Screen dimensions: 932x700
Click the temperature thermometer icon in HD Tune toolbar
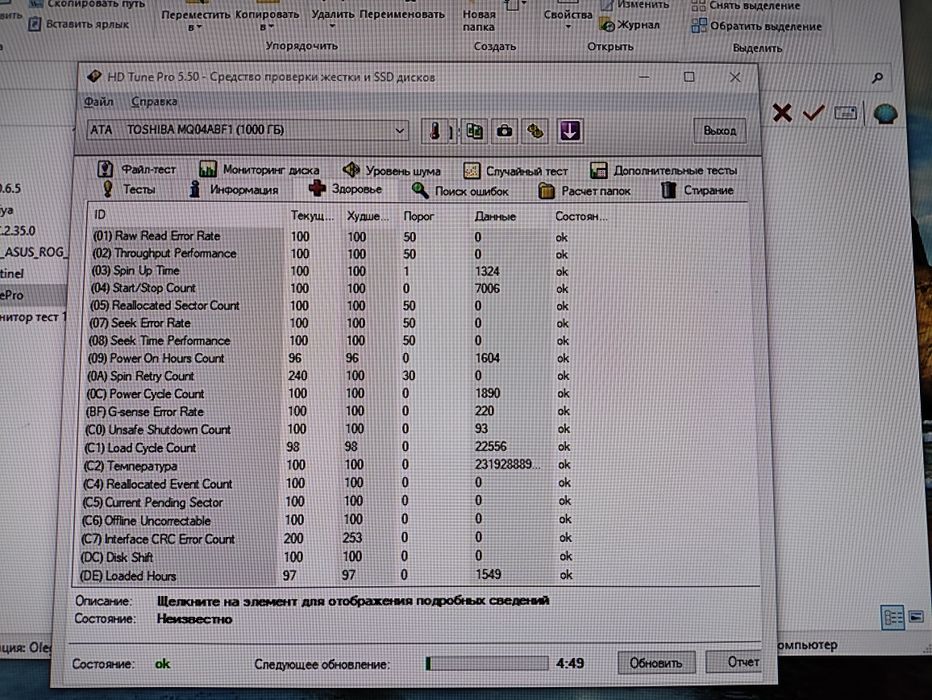[x=434, y=131]
